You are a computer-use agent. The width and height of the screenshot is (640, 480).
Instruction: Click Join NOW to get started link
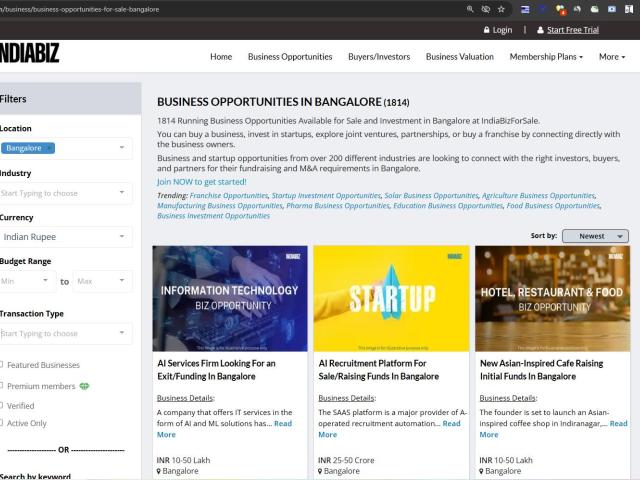coord(202,182)
